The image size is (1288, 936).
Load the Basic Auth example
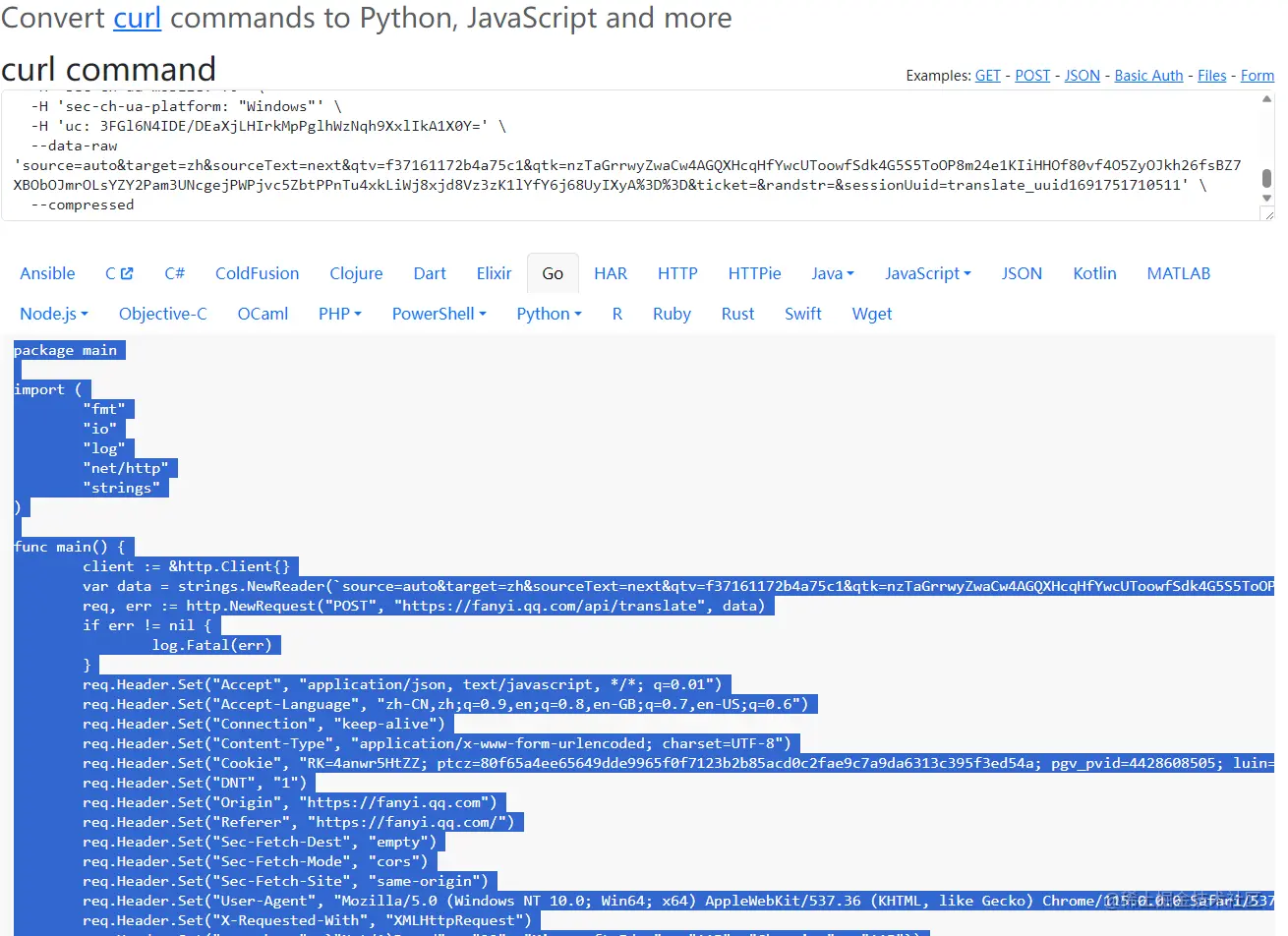[x=1148, y=76]
